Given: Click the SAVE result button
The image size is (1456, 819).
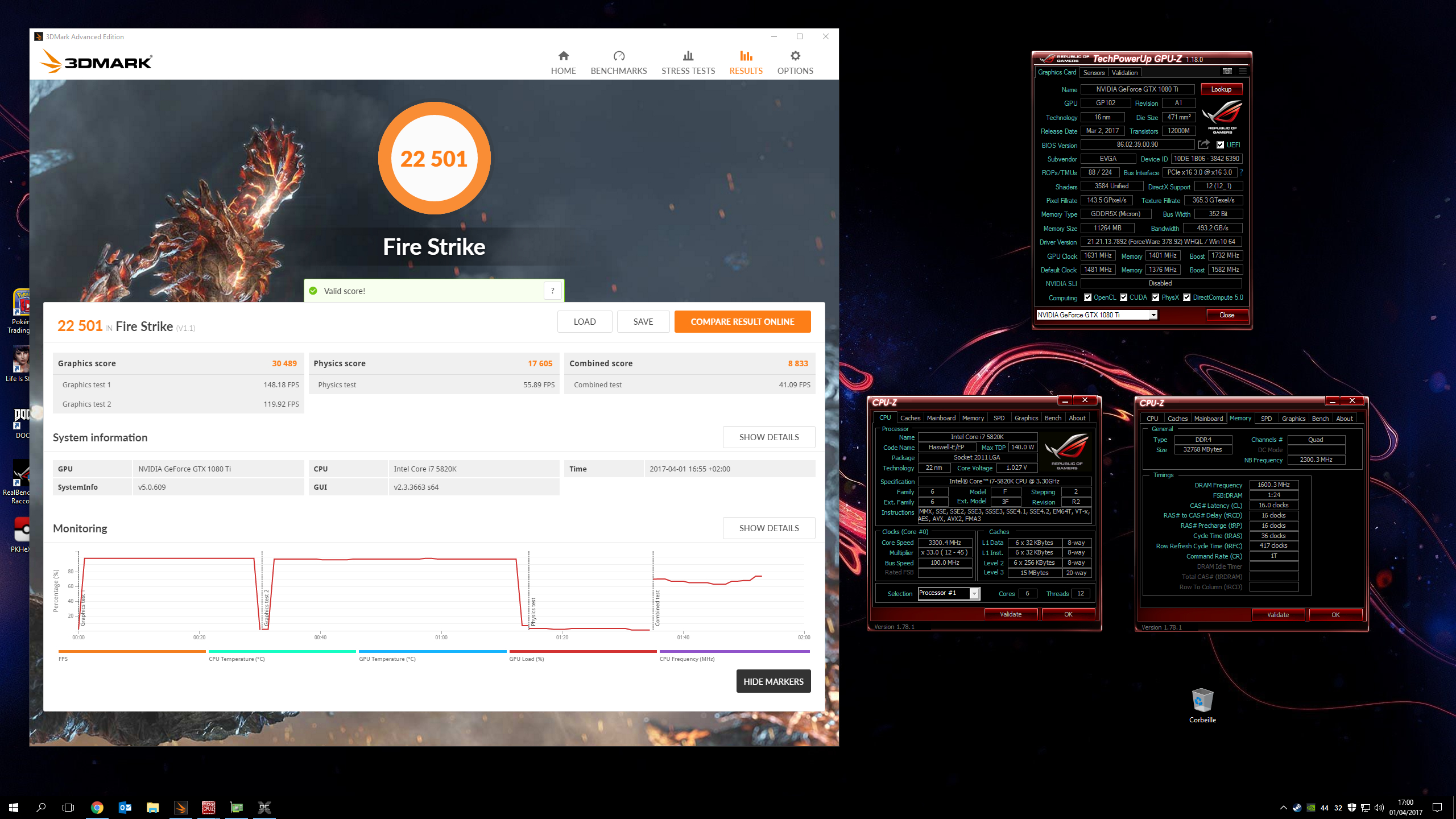Looking at the screenshot, I should [643, 321].
